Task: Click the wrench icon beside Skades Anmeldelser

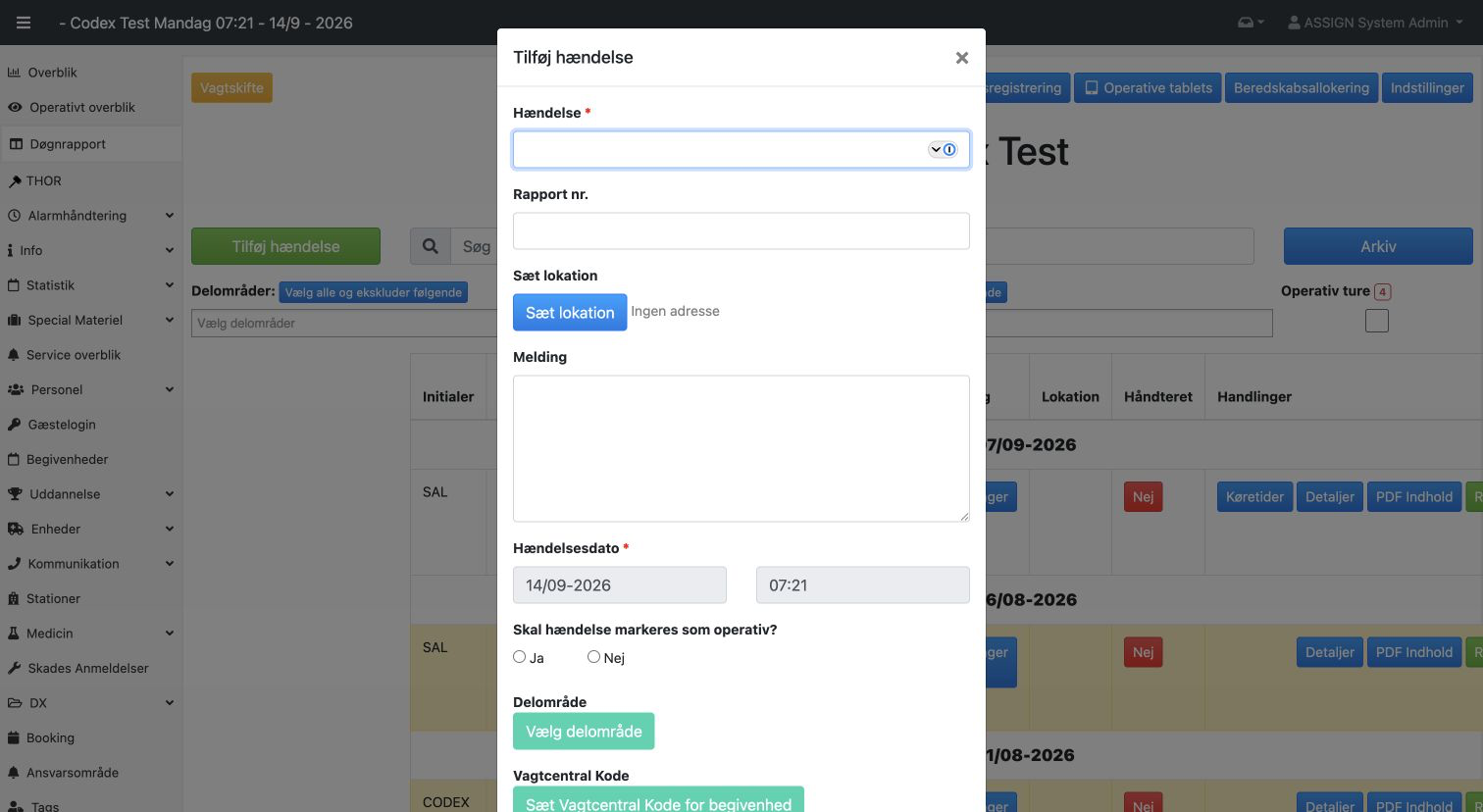Action: [15, 669]
